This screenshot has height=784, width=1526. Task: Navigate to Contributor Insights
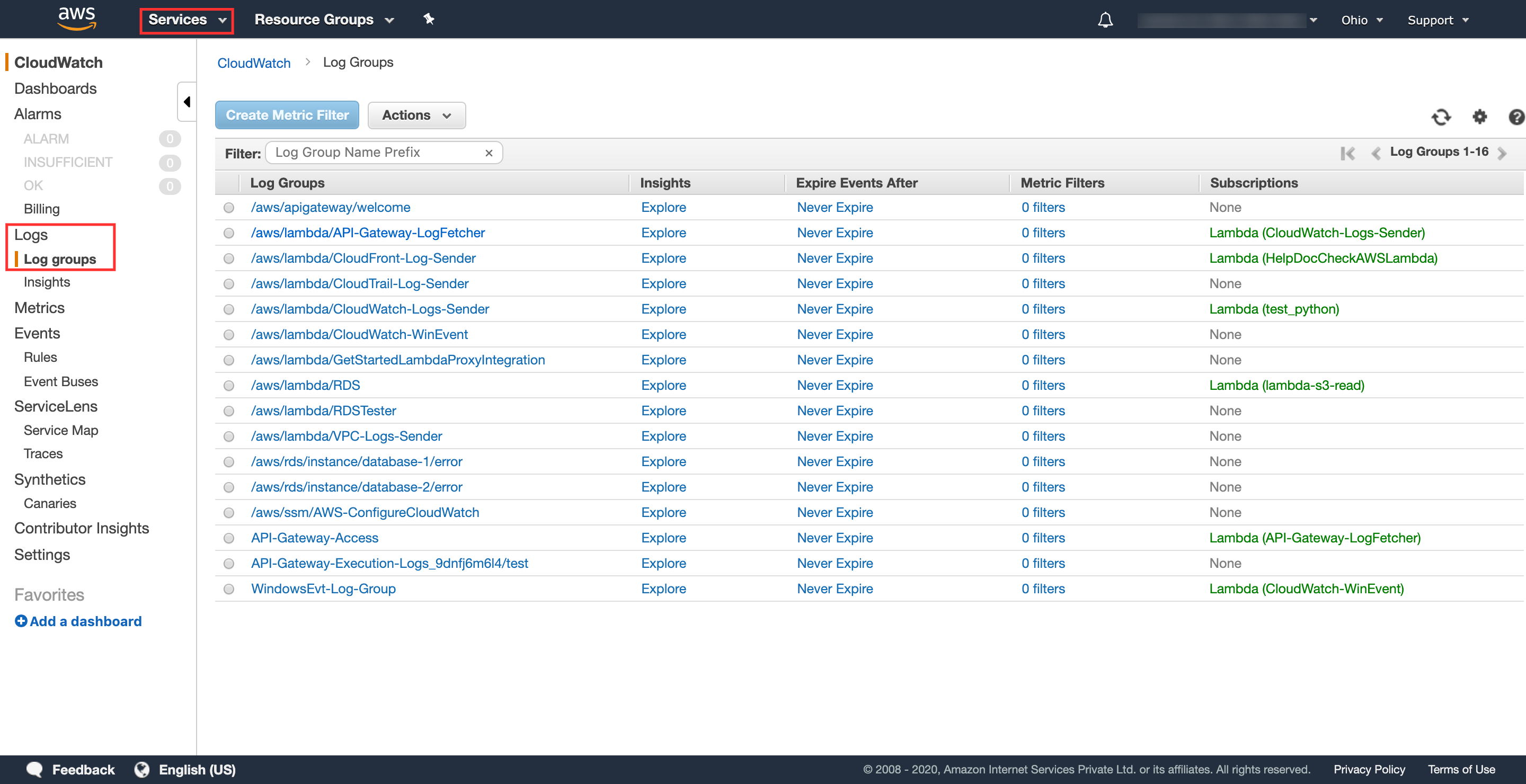[81, 528]
